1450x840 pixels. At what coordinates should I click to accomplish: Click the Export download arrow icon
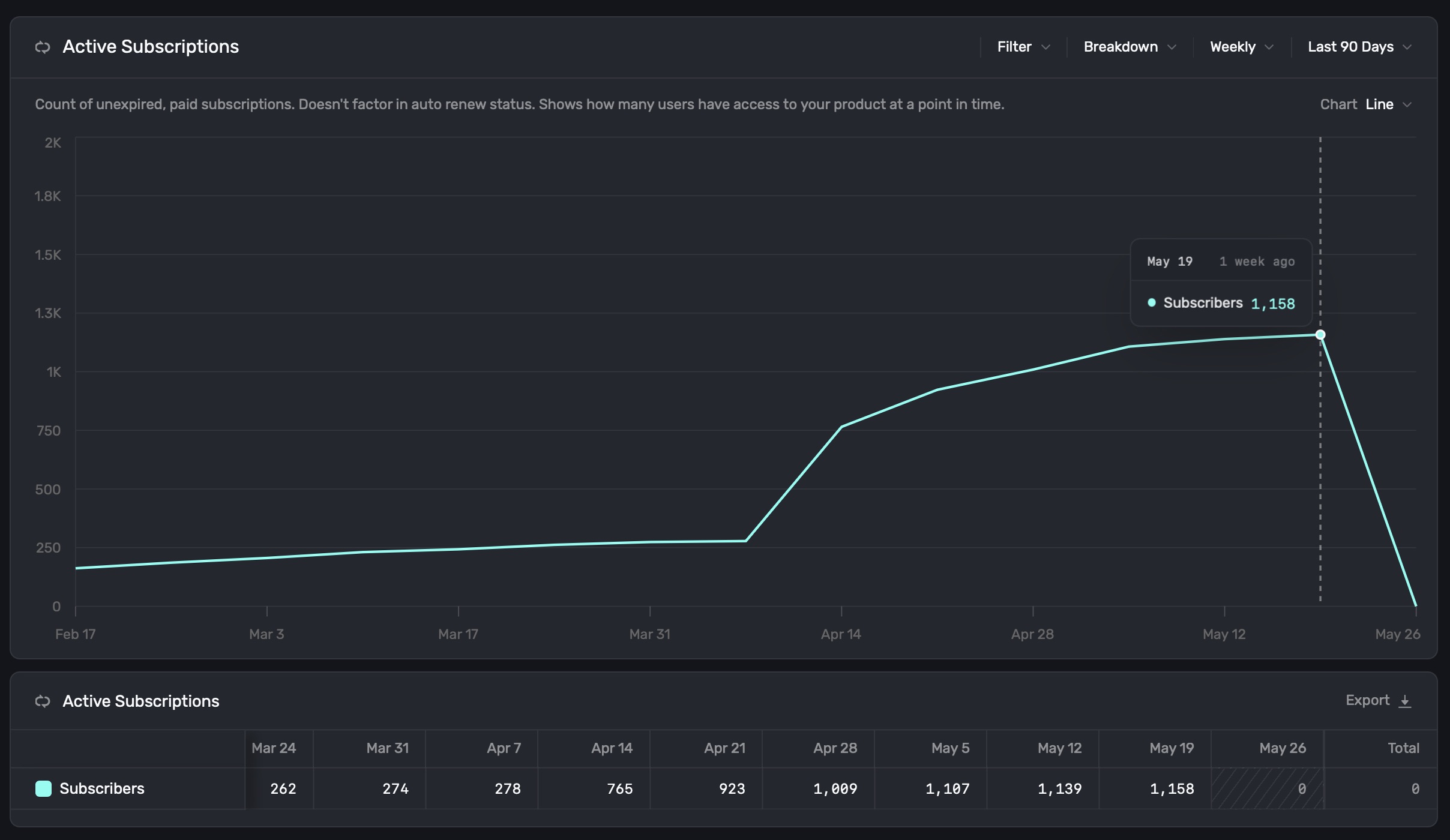pyautogui.click(x=1404, y=701)
